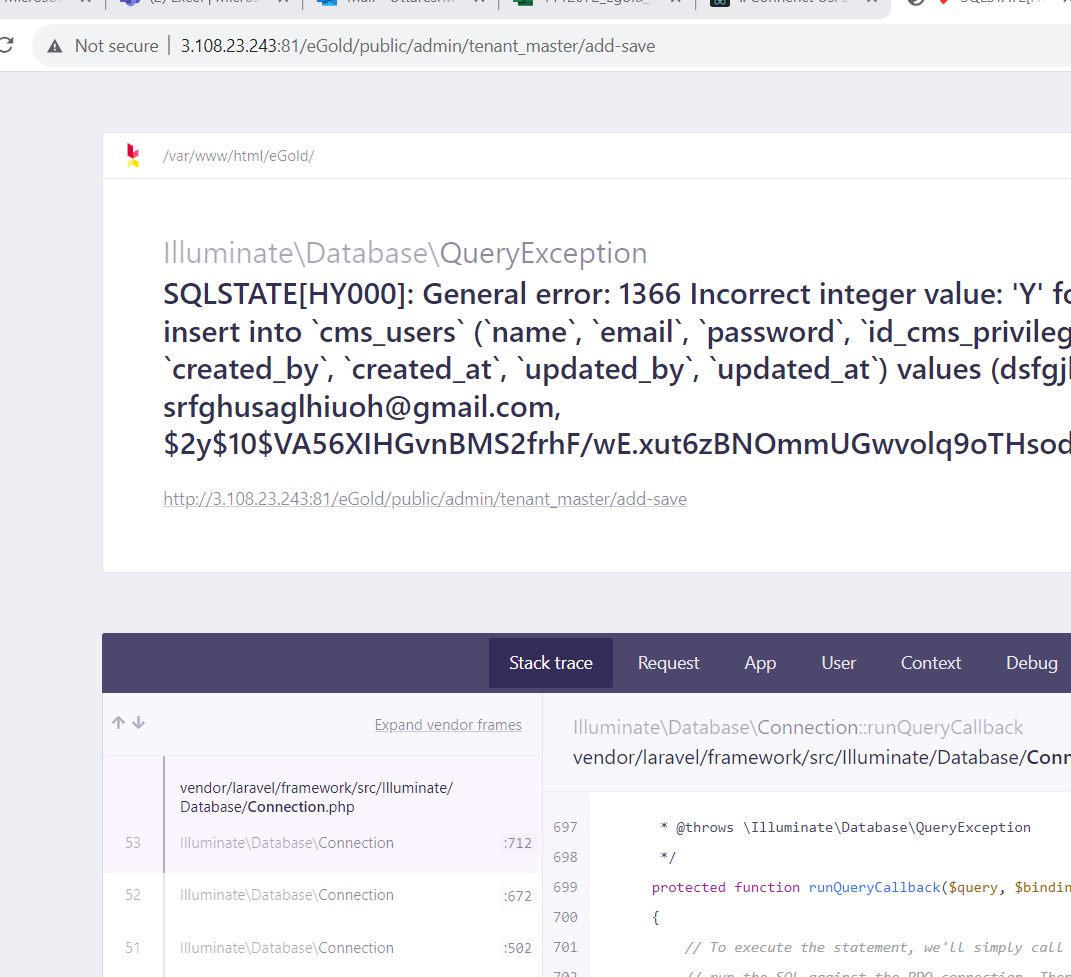Click the srfghusaglhiuoh@gmail.com text in the error
The height and width of the screenshot is (977, 1071).
(362, 407)
